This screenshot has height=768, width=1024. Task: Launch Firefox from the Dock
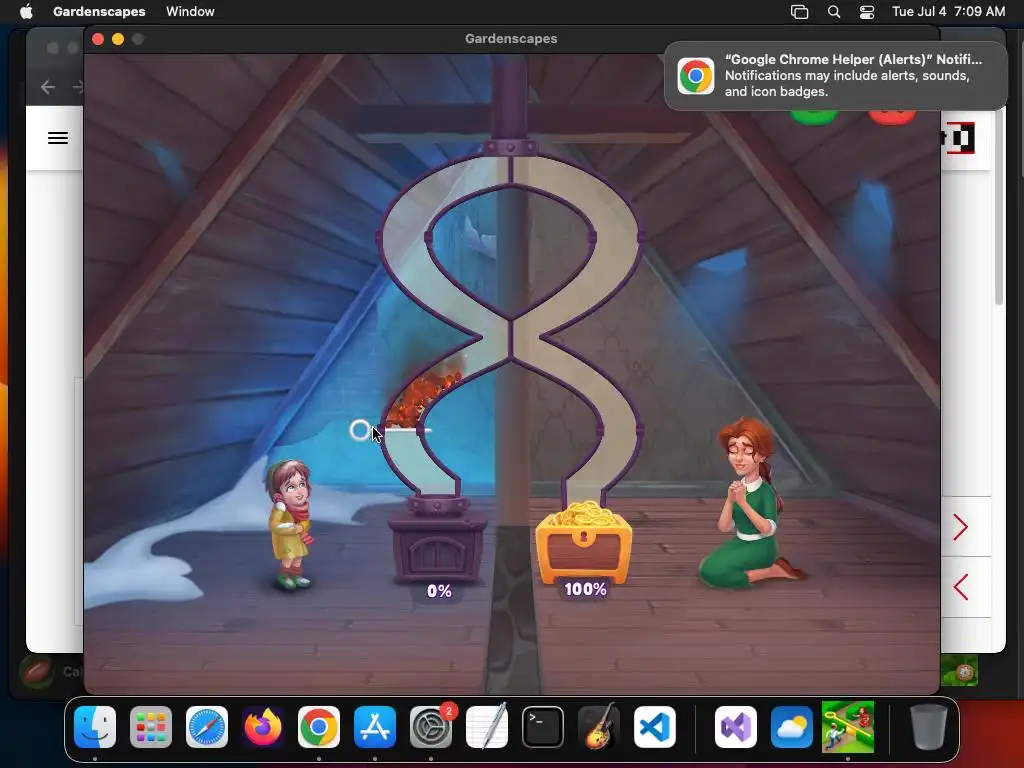click(263, 726)
